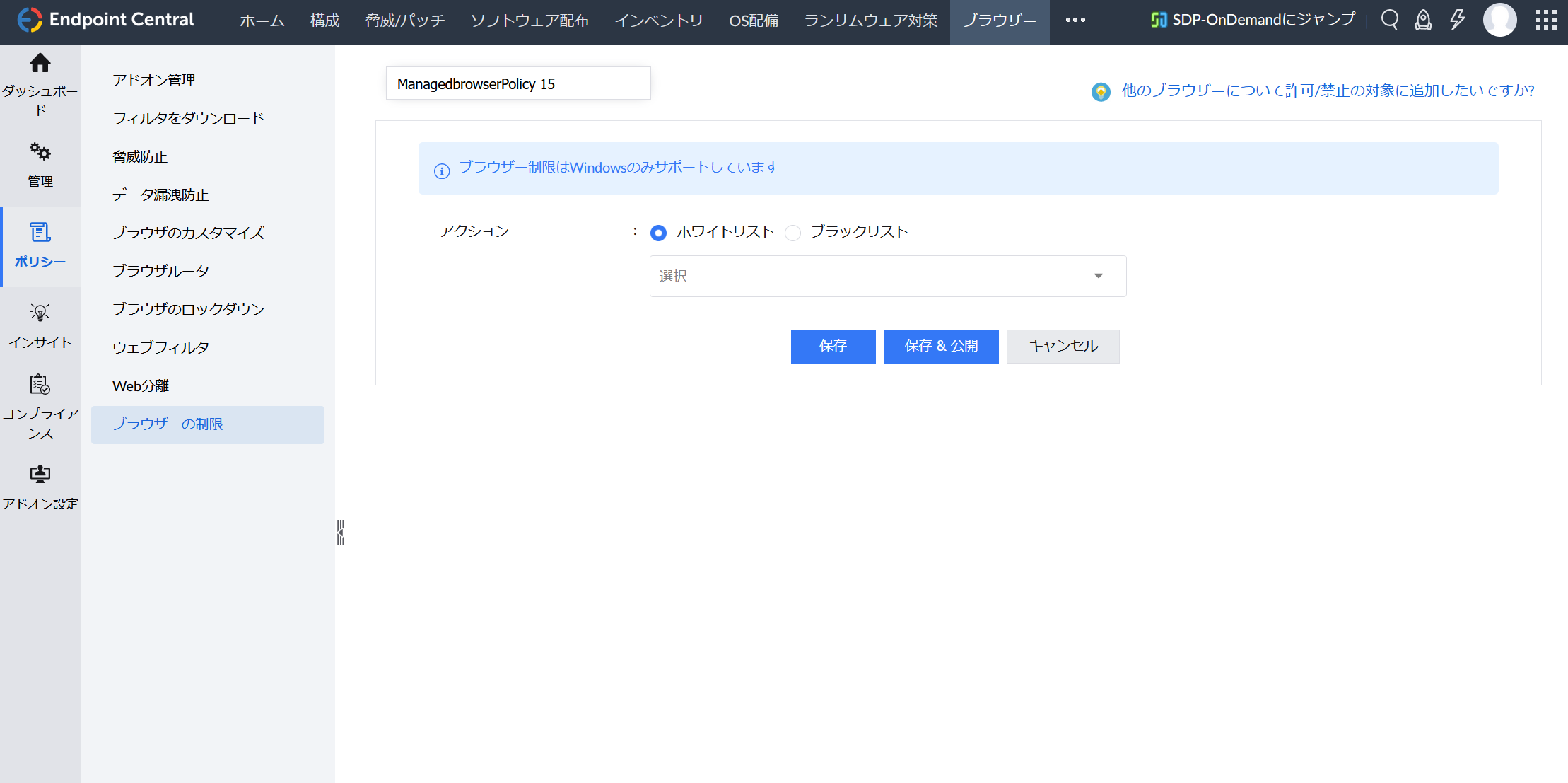Select the ブラックリスト radio button
This screenshot has height=783, width=1568.
[793, 233]
